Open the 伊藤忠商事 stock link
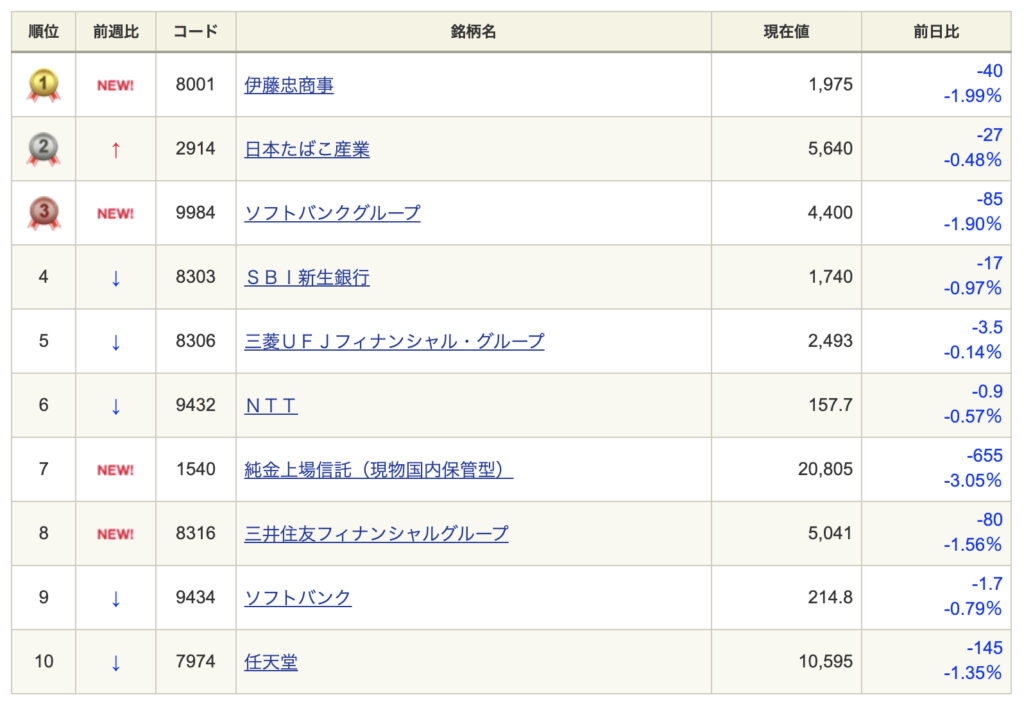The height and width of the screenshot is (704, 1024). coord(289,86)
